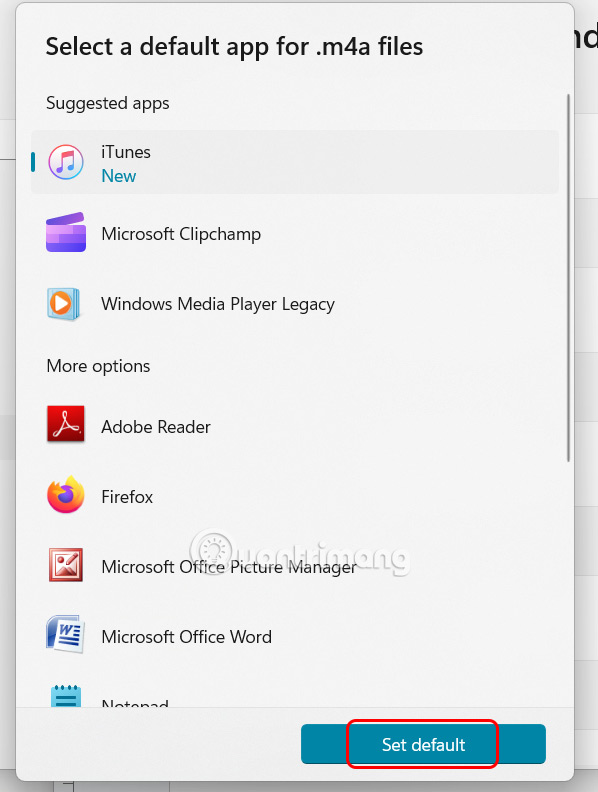Screen dimensions: 598x792
Task: Click the dialog's vertical scrollbar
Action: pos(568,278)
